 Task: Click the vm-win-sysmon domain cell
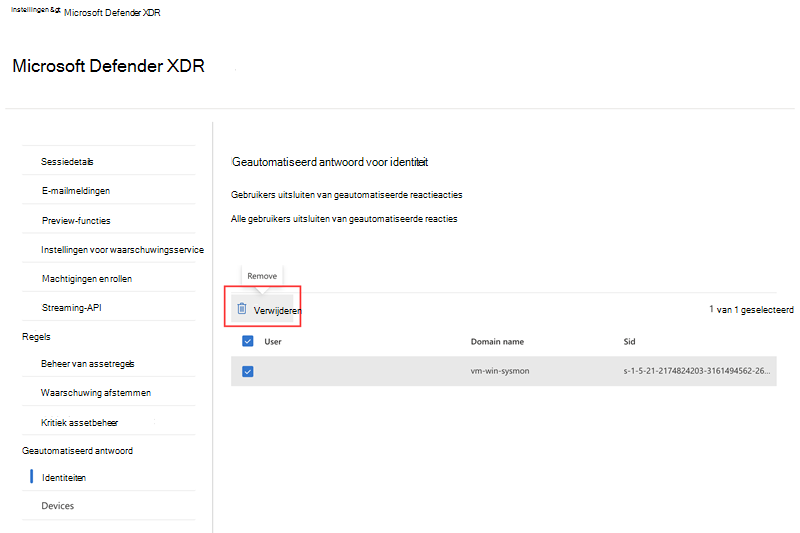click(x=499, y=371)
